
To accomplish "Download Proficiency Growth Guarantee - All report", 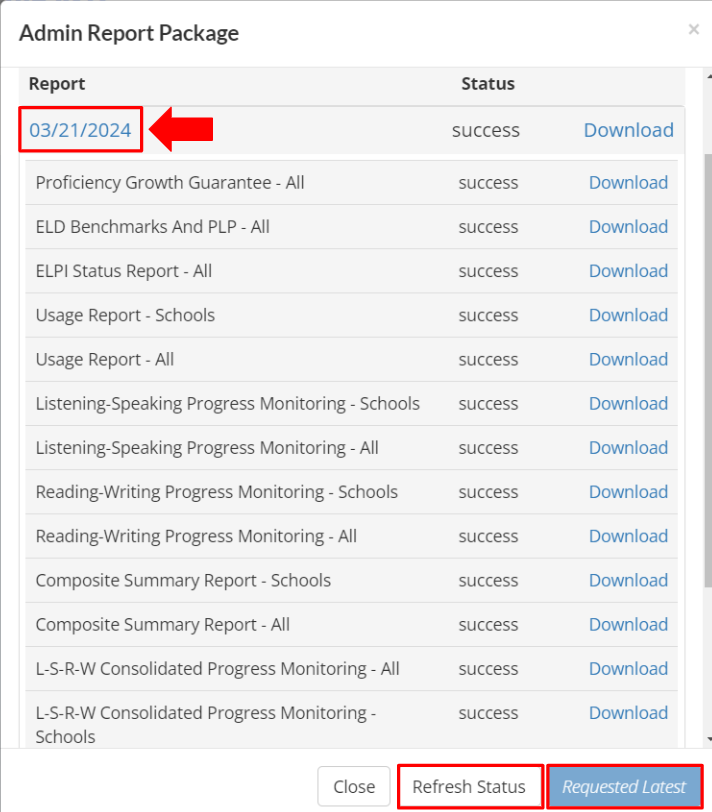I will point(628,182).
